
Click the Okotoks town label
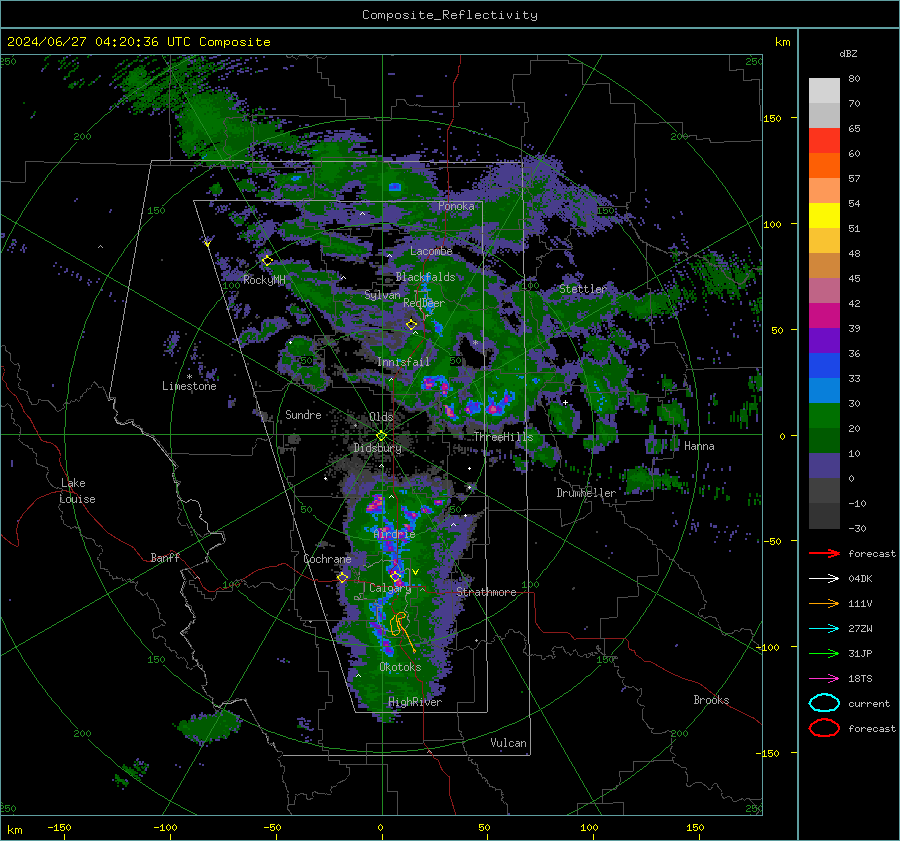[x=400, y=666]
